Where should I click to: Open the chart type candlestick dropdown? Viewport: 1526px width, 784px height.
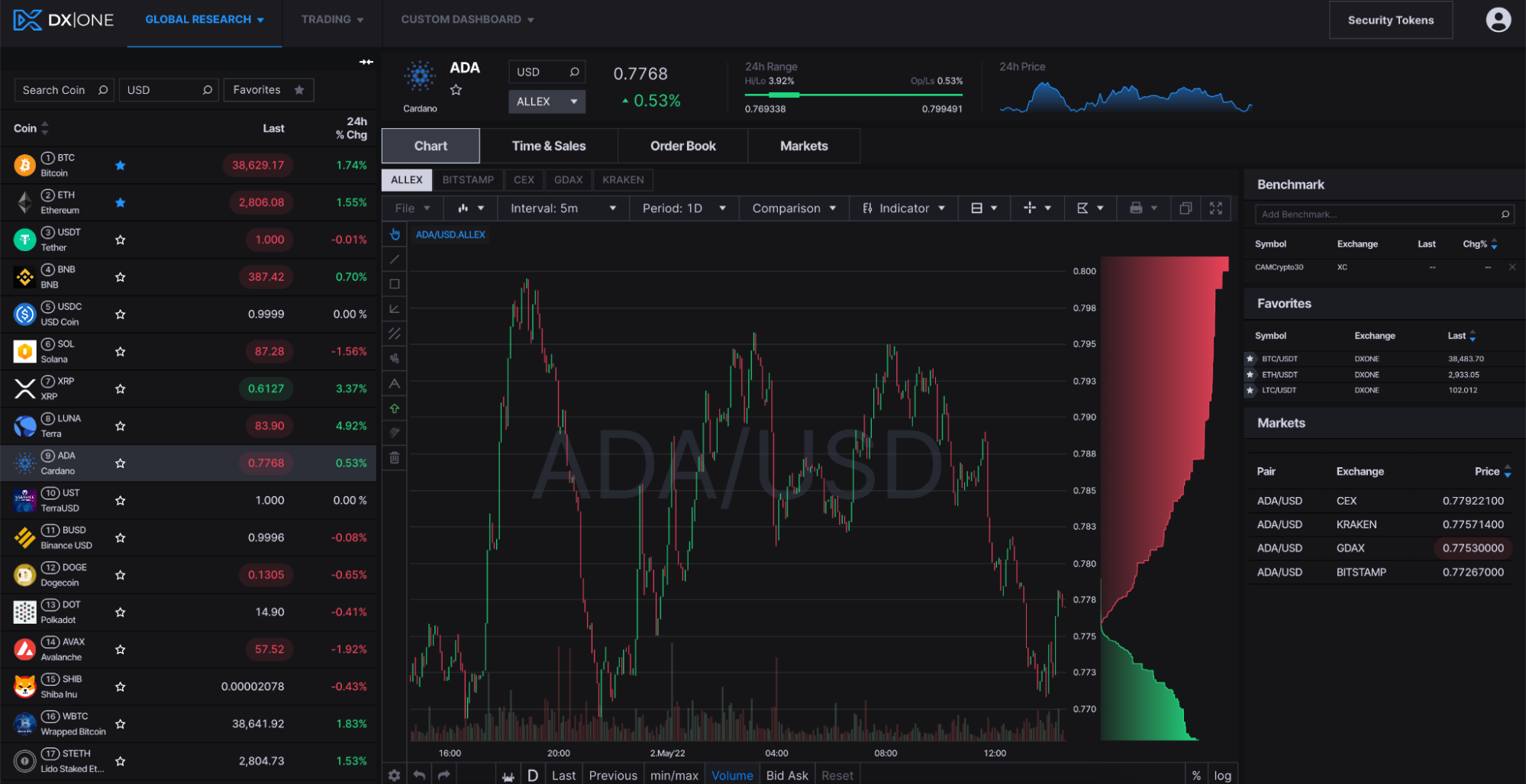[470, 208]
